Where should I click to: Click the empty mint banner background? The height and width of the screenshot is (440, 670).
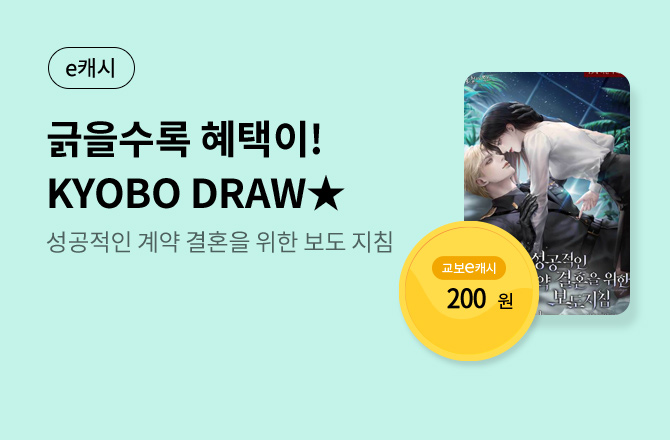coord(214,350)
